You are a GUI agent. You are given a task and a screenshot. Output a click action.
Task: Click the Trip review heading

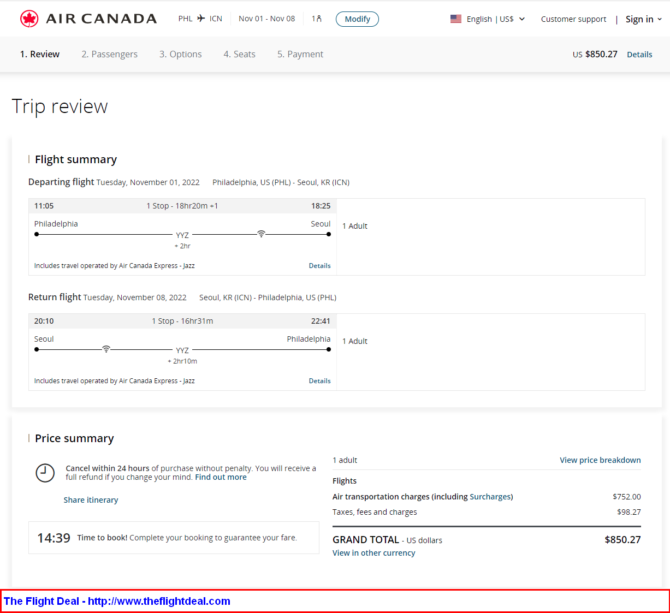click(60, 106)
